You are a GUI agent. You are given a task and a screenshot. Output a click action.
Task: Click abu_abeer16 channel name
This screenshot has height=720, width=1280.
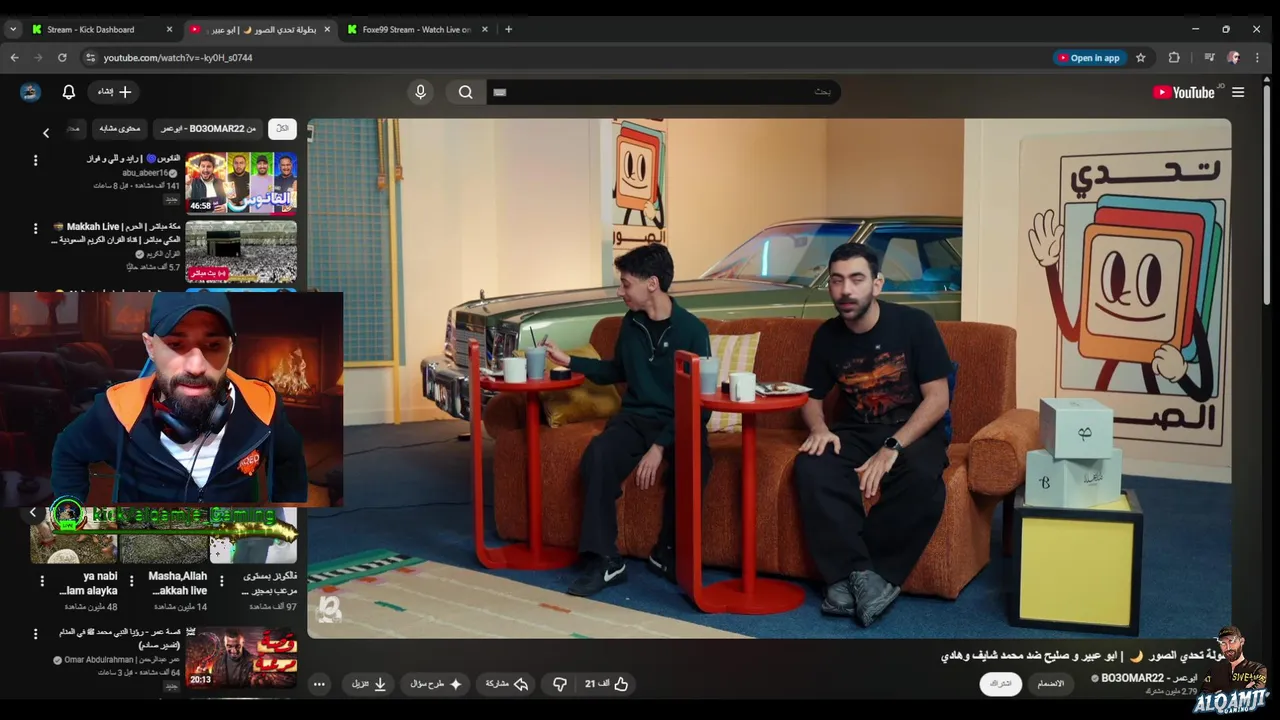tap(145, 173)
